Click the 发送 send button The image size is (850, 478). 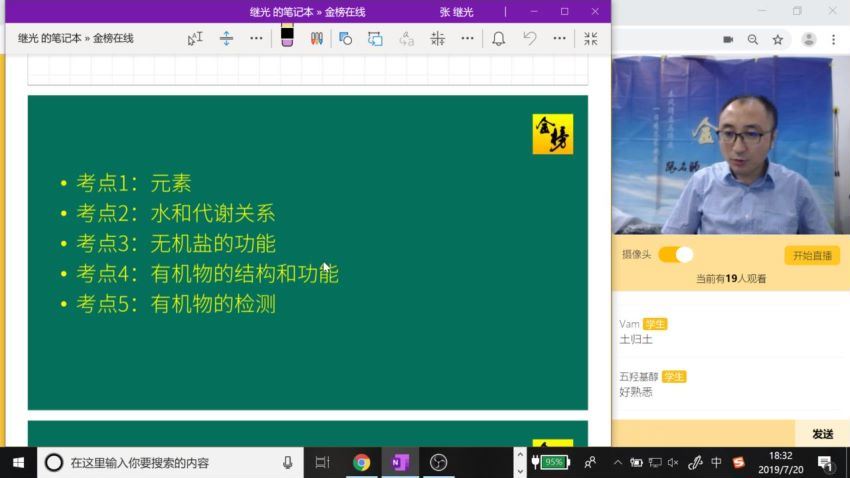point(822,434)
